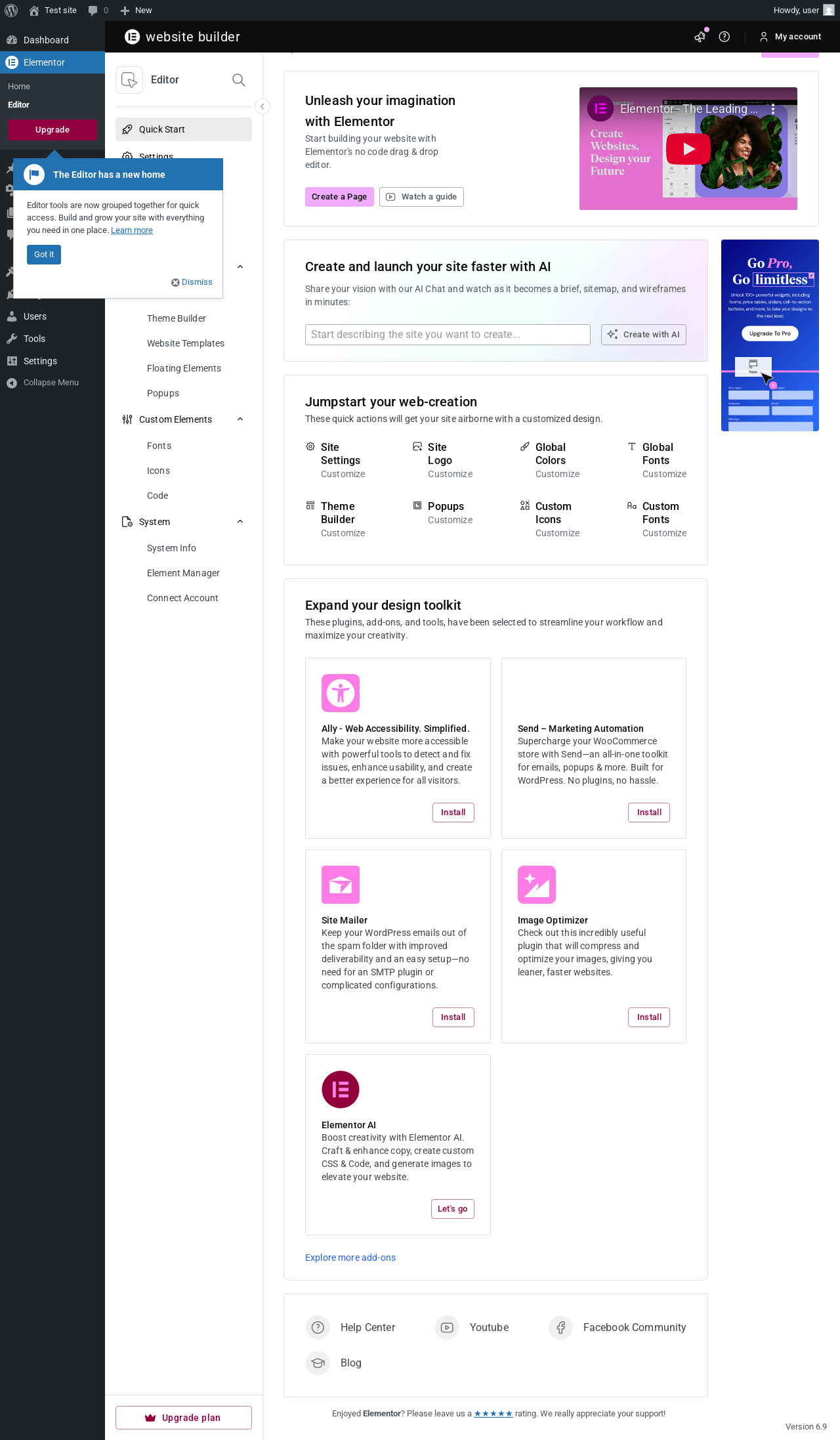The height and width of the screenshot is (1440, 840).
Task: Open Tools in WordPress admin menu
Action: tap(52, 339)
